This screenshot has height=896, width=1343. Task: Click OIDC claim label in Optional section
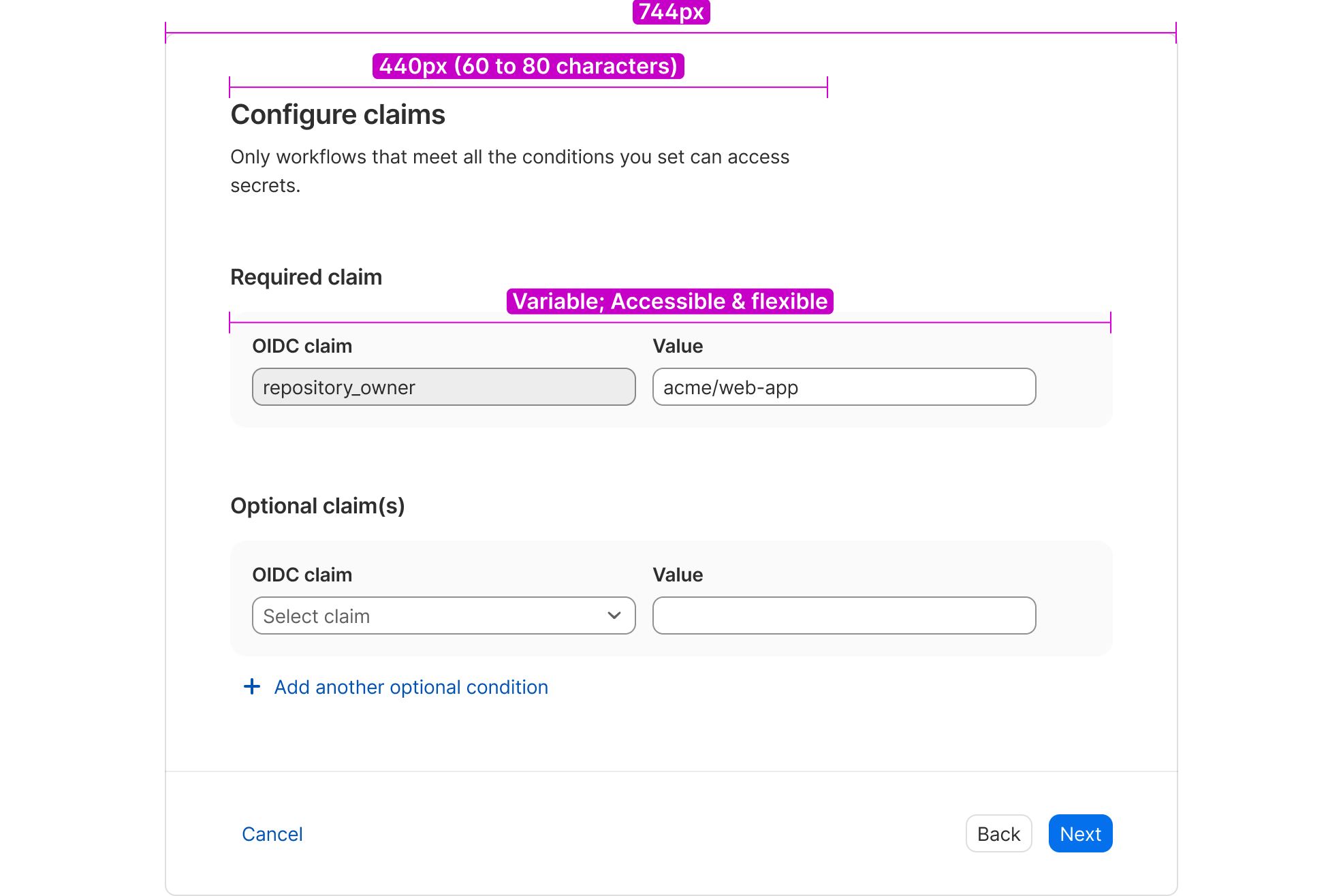click(302, 575)
